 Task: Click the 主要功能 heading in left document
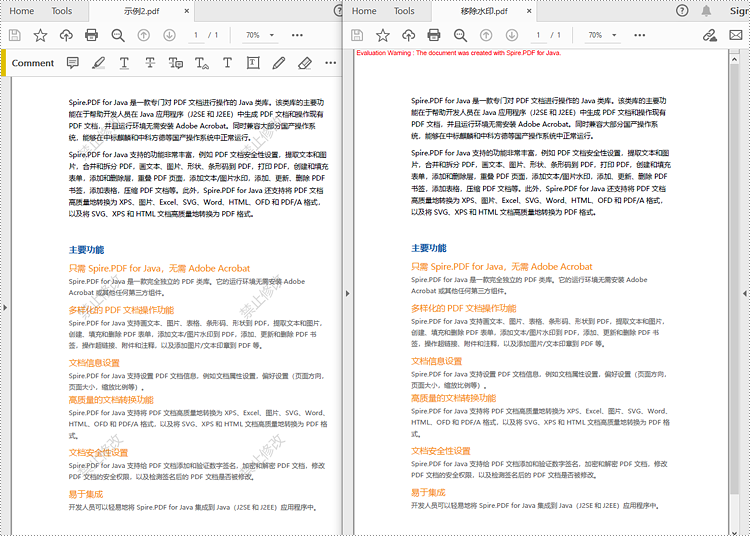tap(86, 250)
